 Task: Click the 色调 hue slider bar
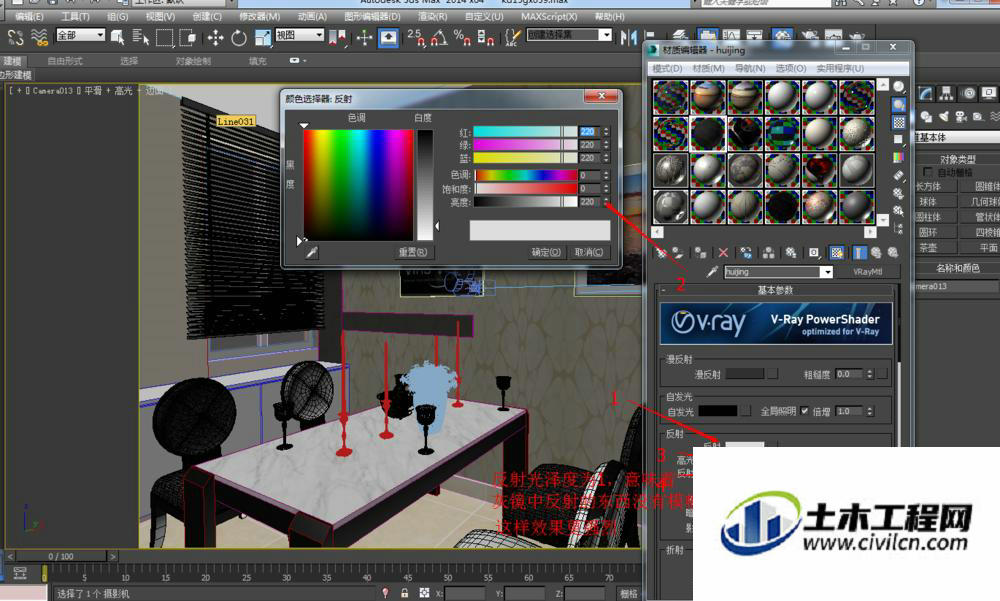(x=525, y=175)
